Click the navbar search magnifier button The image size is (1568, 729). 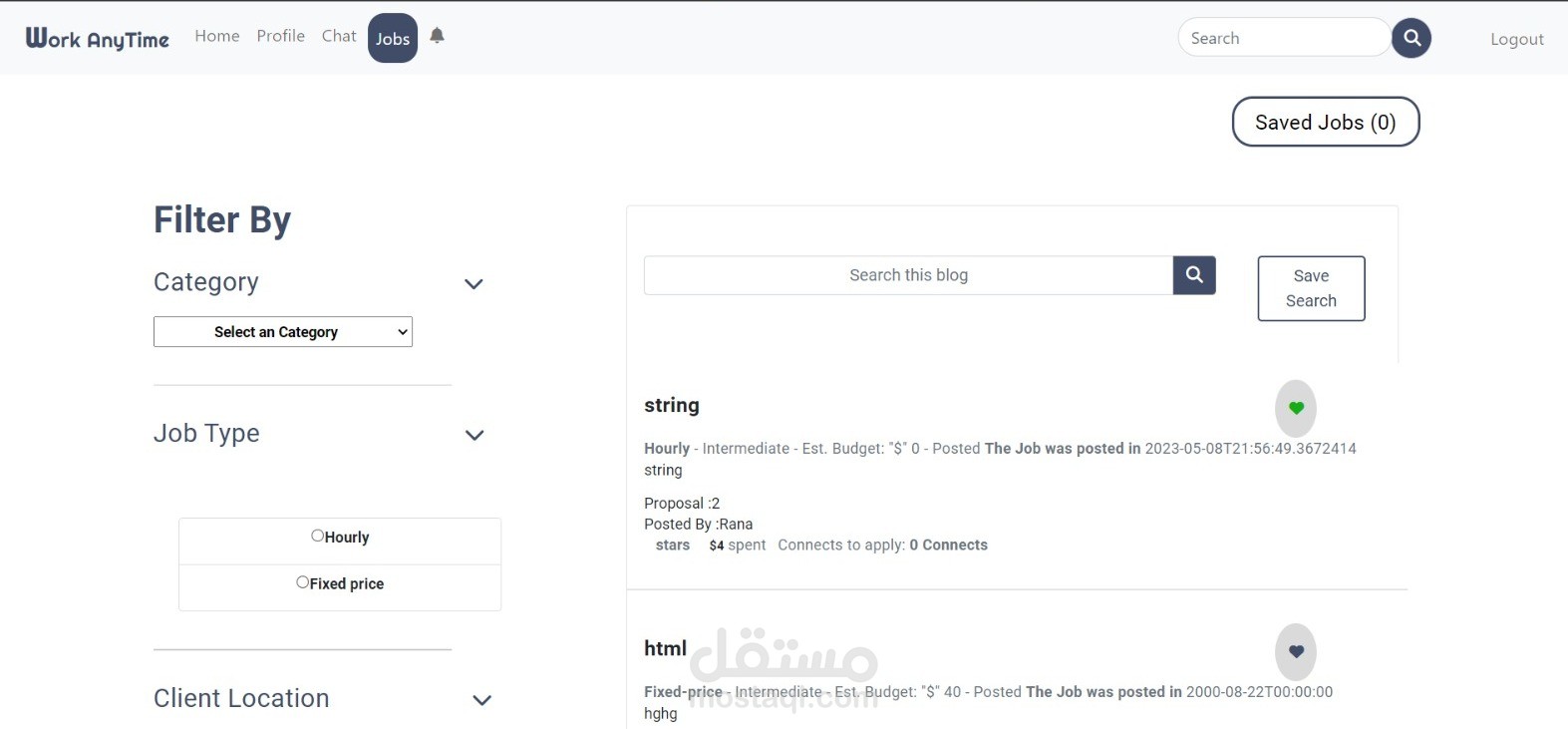click(1411, 38)
